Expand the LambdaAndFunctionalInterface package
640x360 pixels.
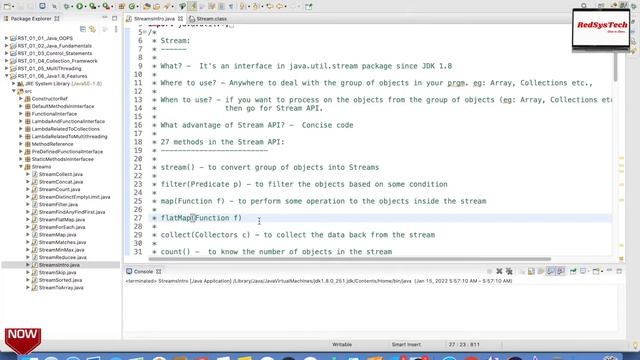pos(21,121)
